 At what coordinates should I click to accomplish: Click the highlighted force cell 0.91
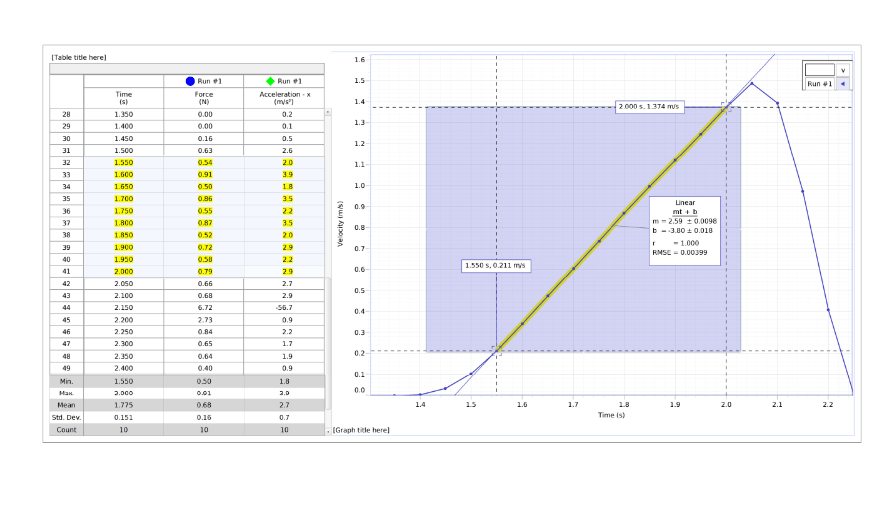tap(205, 175)
